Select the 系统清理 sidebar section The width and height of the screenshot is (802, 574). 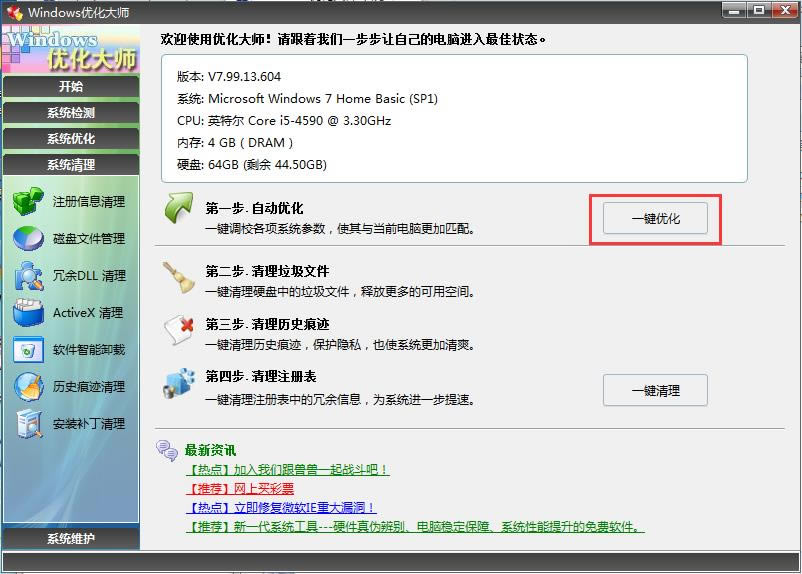pyautogui.click(x=71, y=165)
